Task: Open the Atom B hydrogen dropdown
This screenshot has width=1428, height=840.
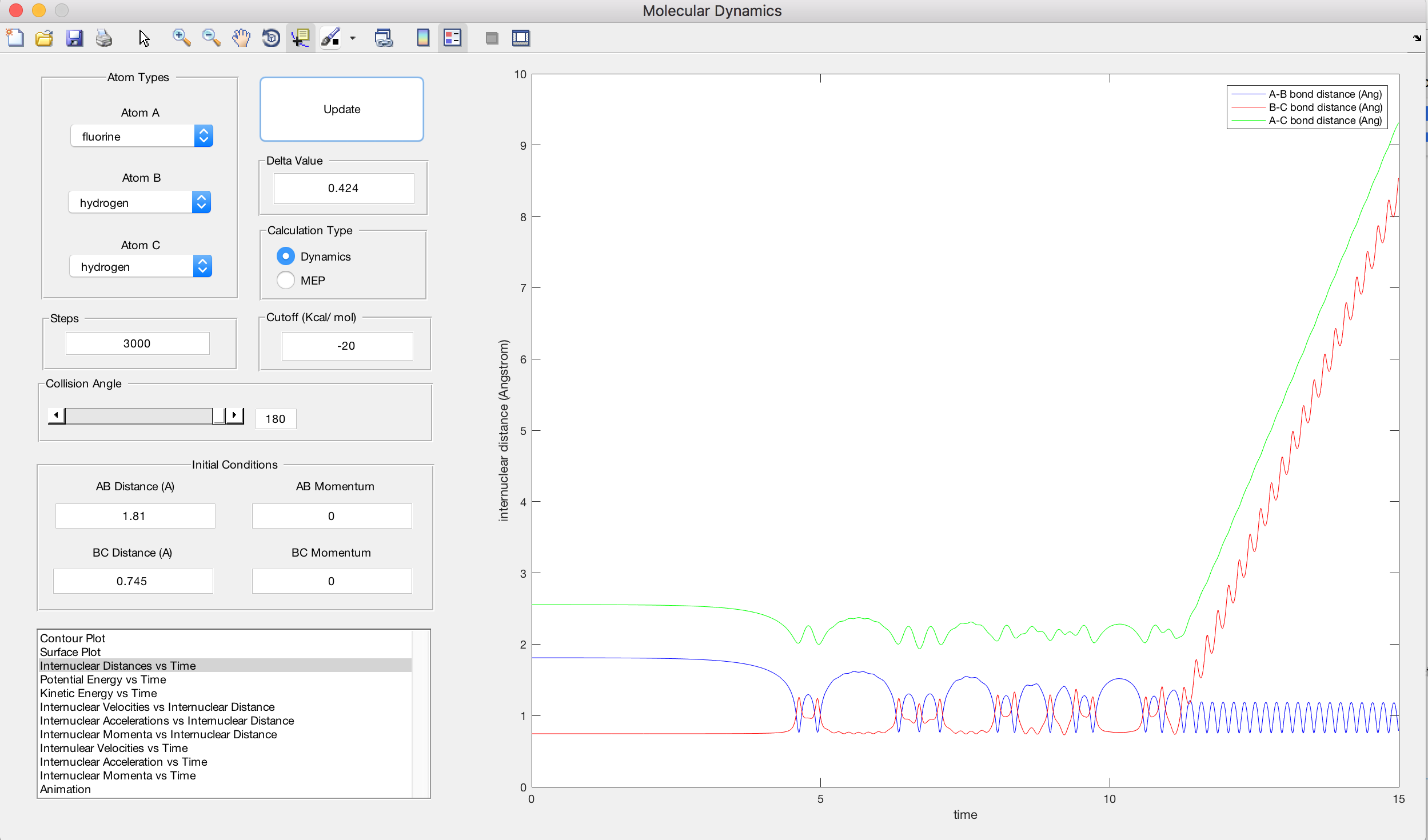Action: tap(139, 202)
